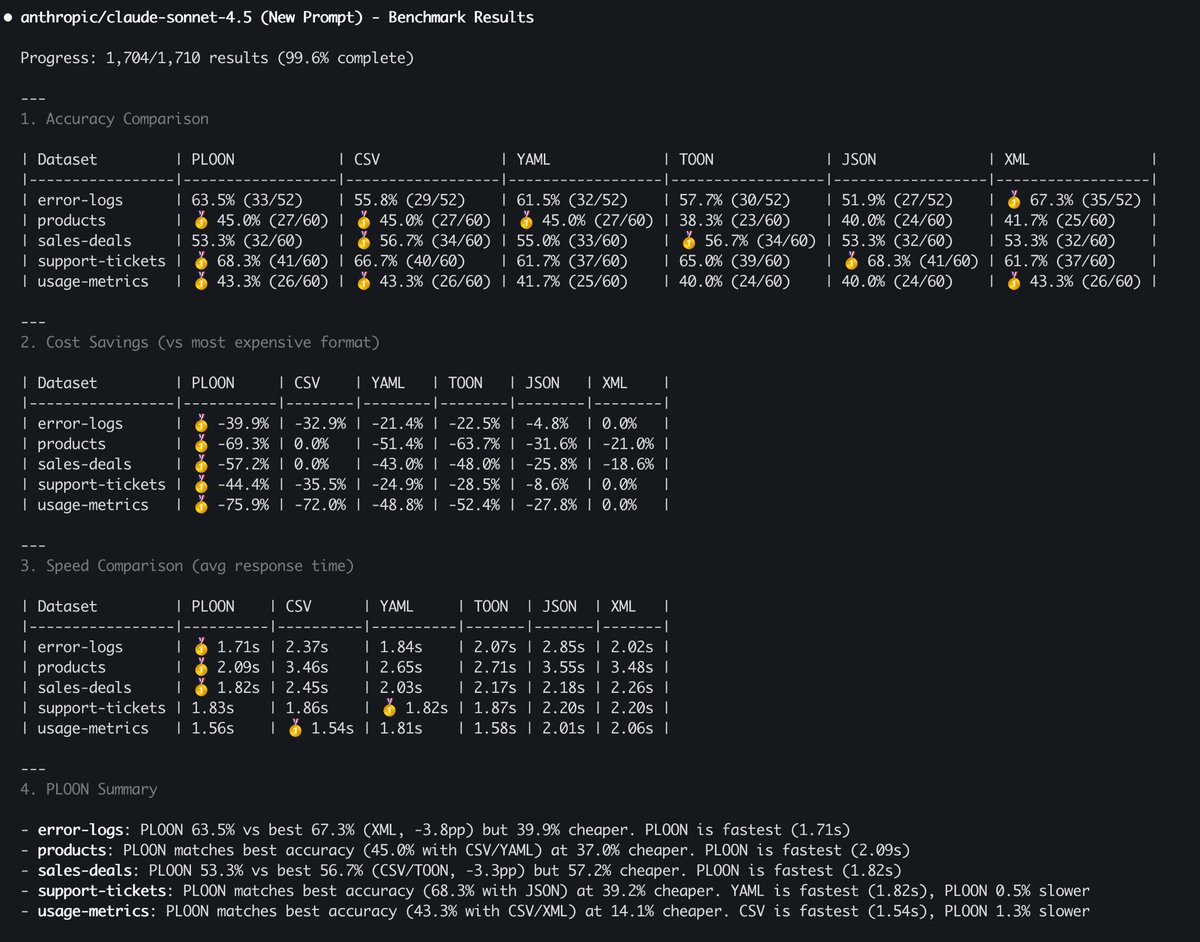Click speed cell '2.37s'
1200x942 pixels.
pyautogui.click(x=307, y=647)
